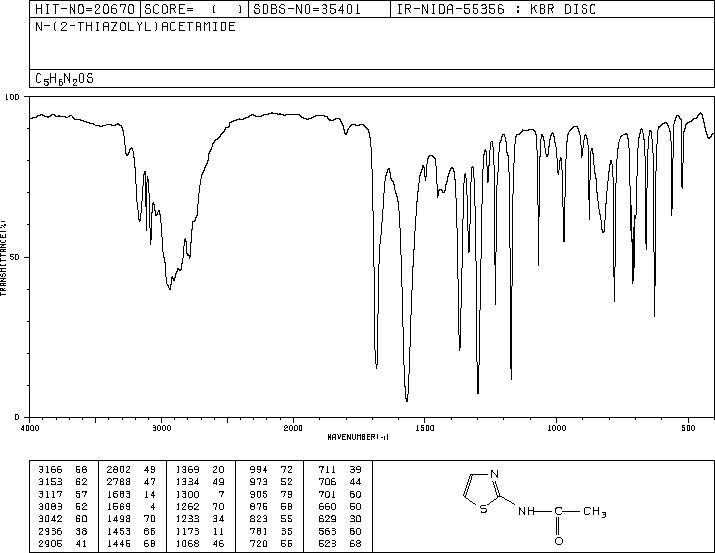This screenshot has height=553, width=715.
Task: Click peak table entry 3166
Action: tap(50, 470)
